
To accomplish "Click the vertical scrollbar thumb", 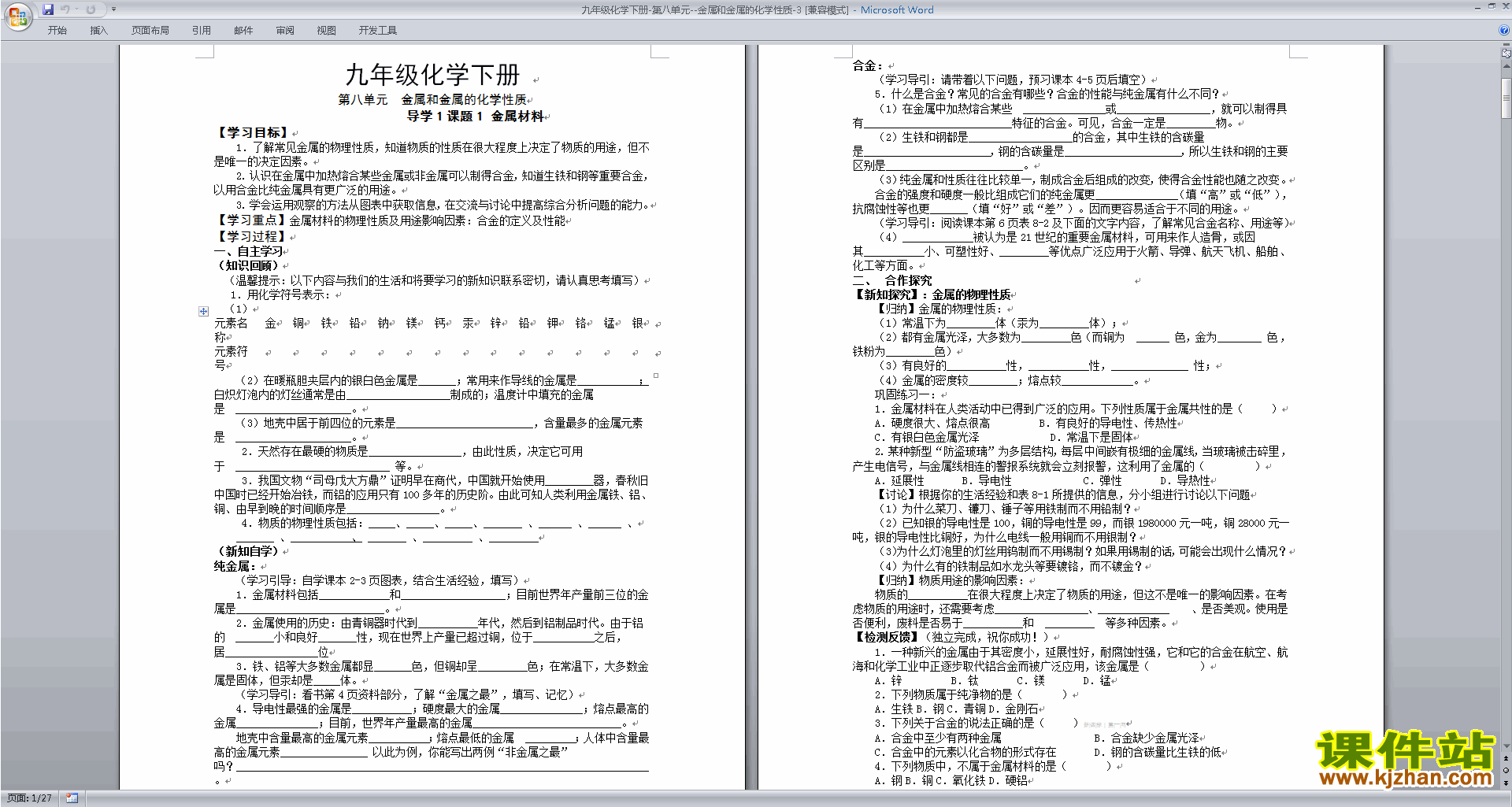I will pos(1506,98).
